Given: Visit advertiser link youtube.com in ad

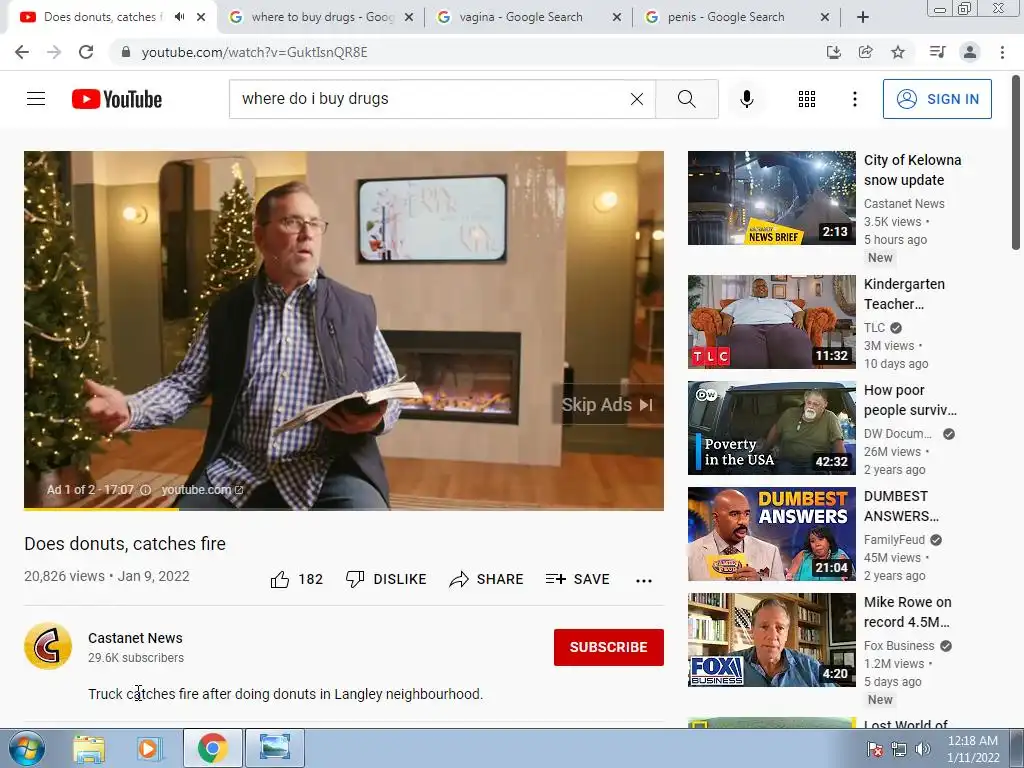Looking at the screenshot, I should (202, 490).
